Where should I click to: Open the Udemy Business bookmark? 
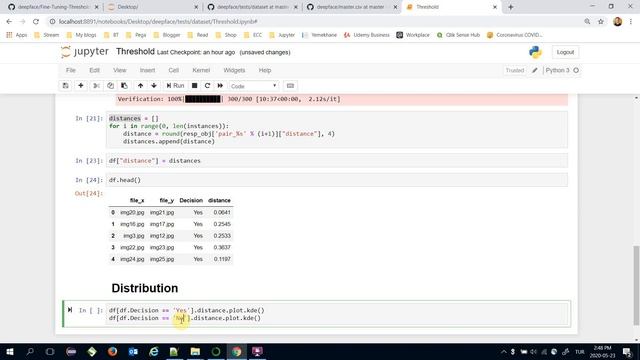[367, 35]
